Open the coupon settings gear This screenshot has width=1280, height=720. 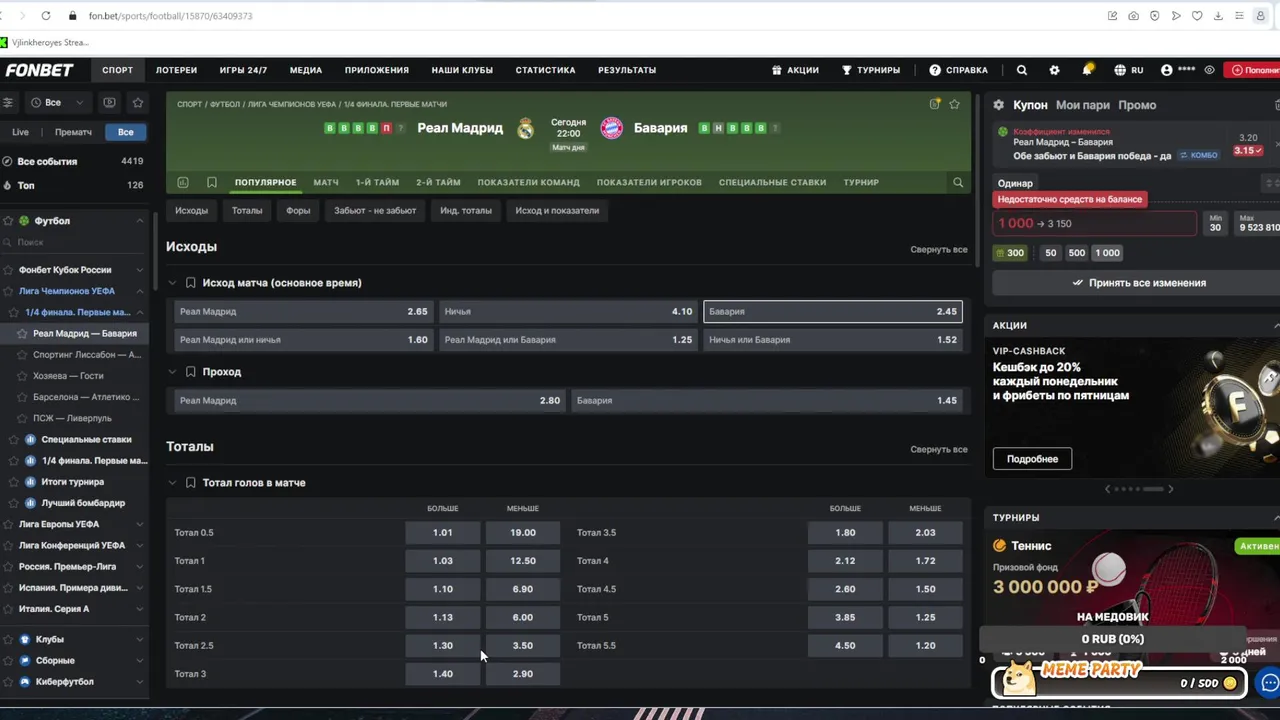click(x=998, y=105)
